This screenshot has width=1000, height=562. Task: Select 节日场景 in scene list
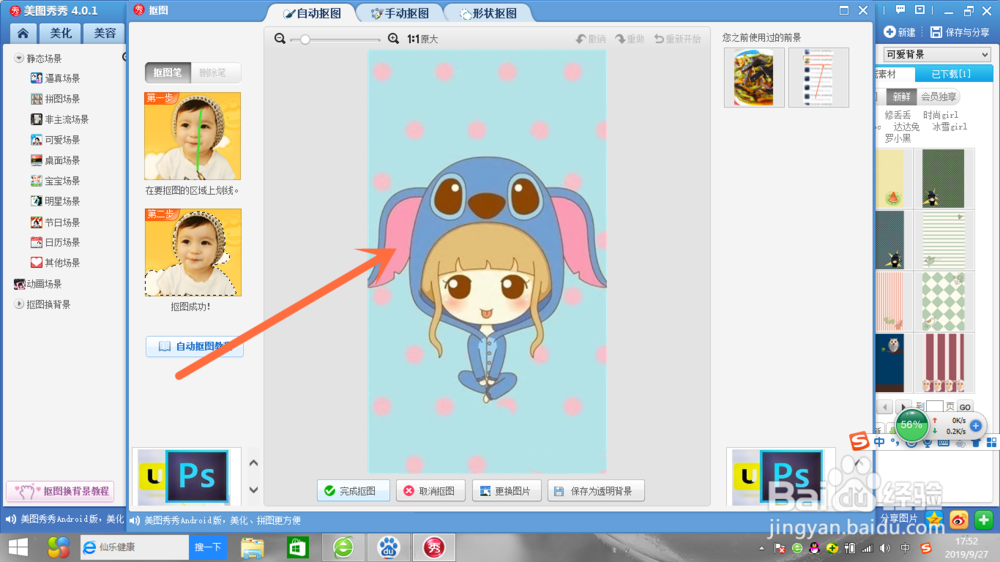click(x=55, y=223)
